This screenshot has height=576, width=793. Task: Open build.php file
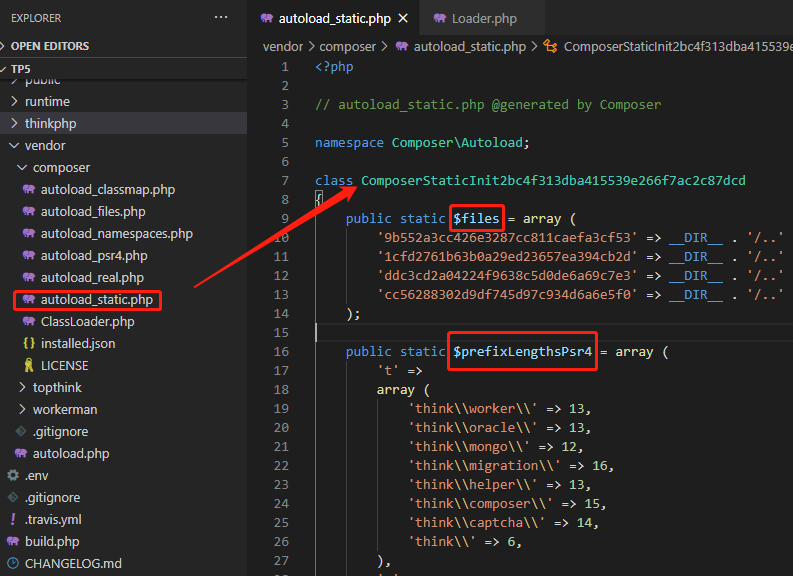(52, 542)
